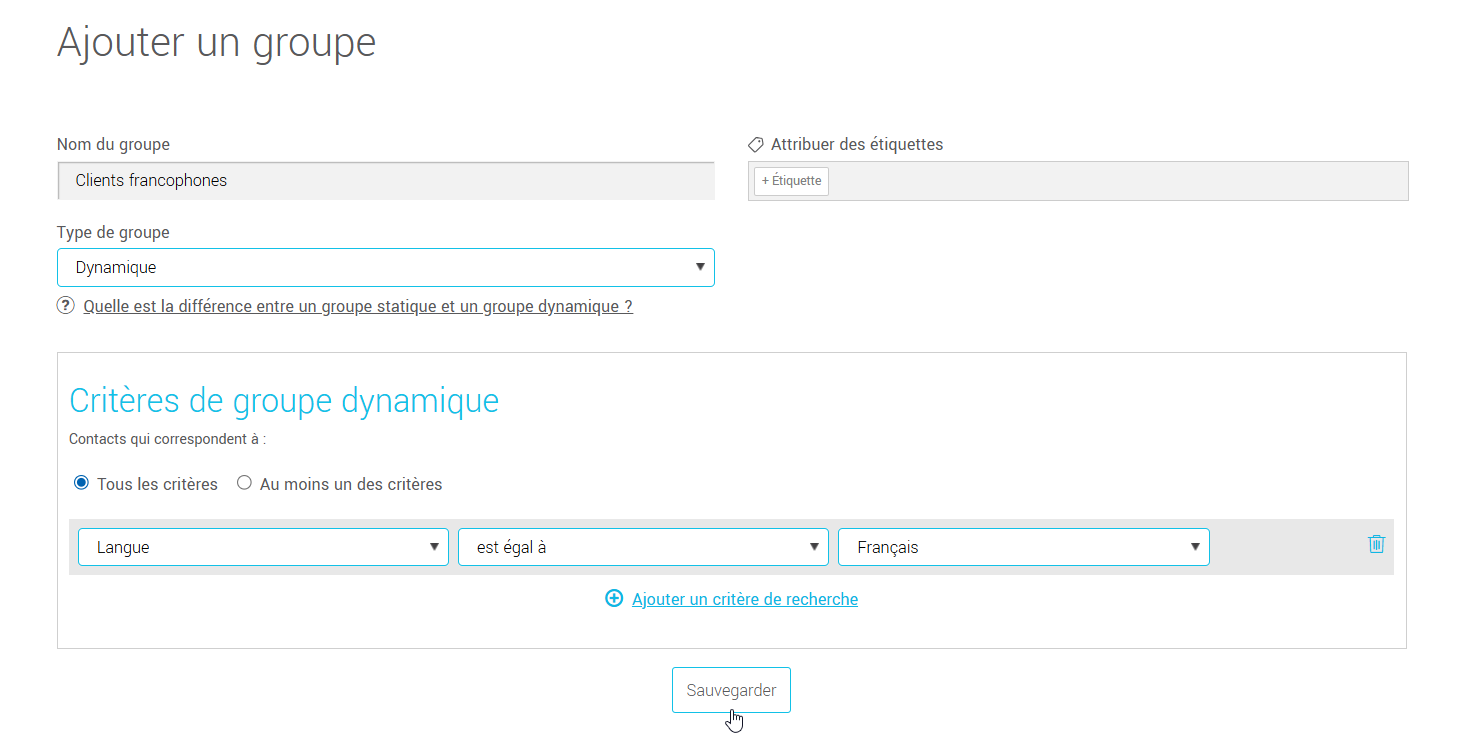The image size is (1479, 749).
Task: Click the Sauvegarder button
Action: pyautogui.click(x=731, y=690)
